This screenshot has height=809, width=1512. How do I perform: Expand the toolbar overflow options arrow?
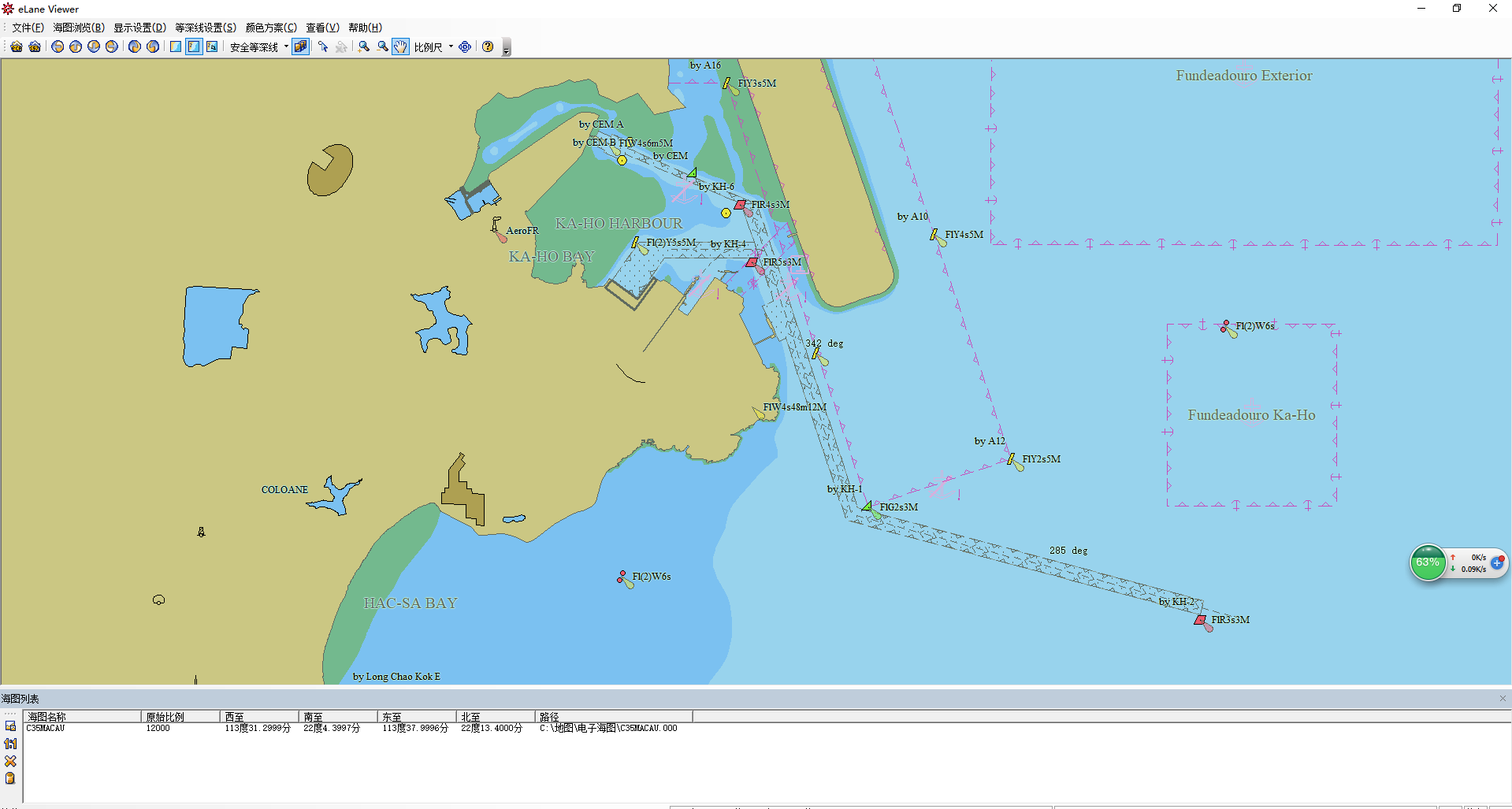click(x=507, y=48)
